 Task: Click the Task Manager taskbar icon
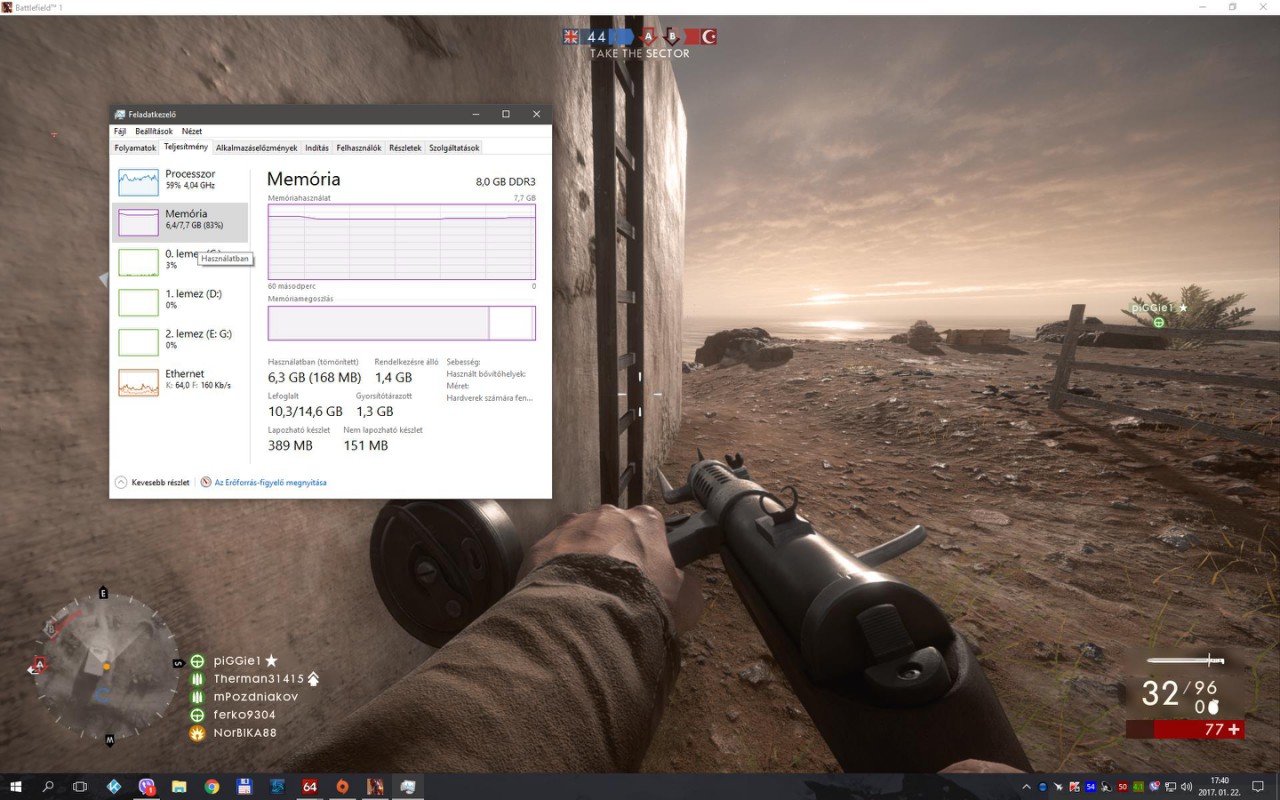(x=408, y=786)
